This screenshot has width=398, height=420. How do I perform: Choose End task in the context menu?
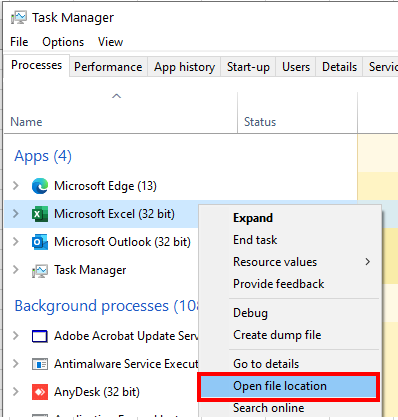289,240
